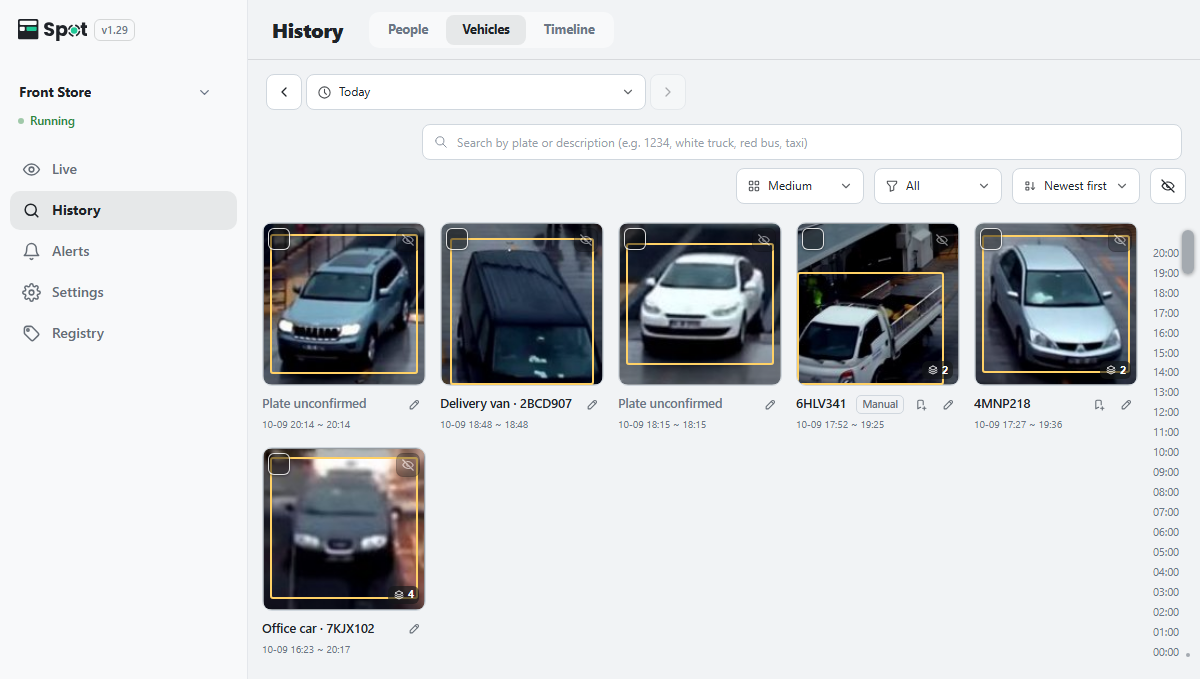Image resolution: width=1200 pixels, height=679 pixels.
Task: Click the vertical scrollbar thumb on right
Action: pos(1188,251)
